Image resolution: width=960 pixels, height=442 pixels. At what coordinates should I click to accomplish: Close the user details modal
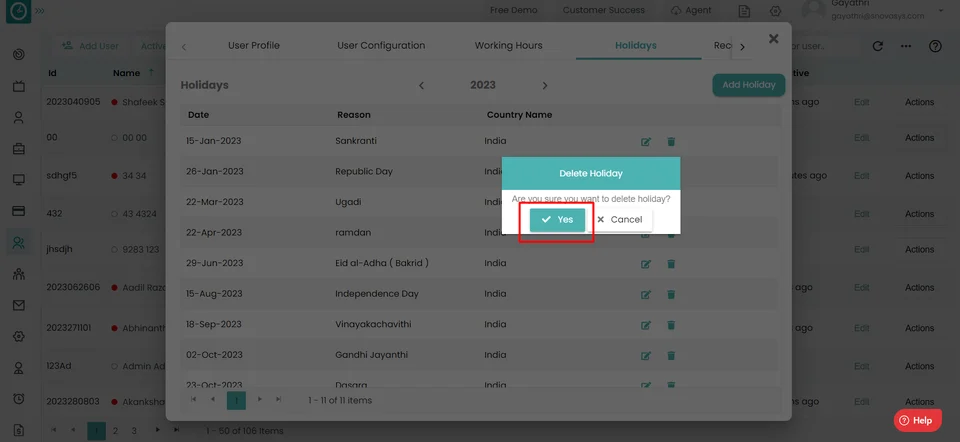pyautogui.click(x=774, y=39)
